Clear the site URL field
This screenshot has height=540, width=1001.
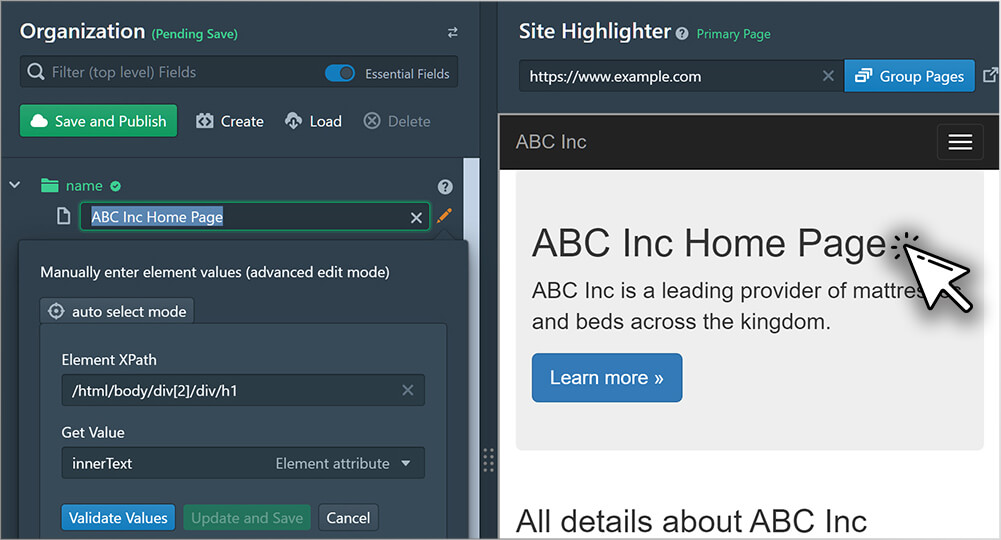click(828, 76)
